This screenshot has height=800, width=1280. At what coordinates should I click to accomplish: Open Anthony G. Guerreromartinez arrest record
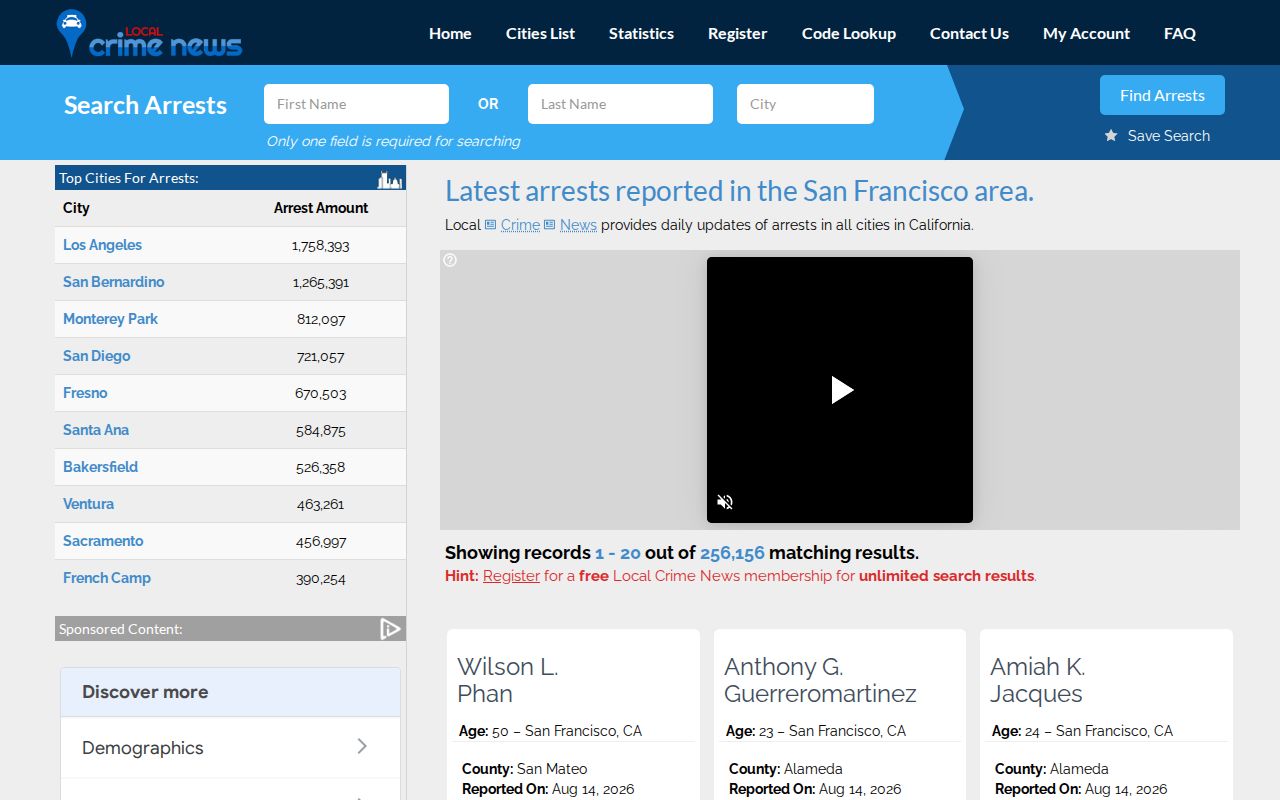click(820, 680)
